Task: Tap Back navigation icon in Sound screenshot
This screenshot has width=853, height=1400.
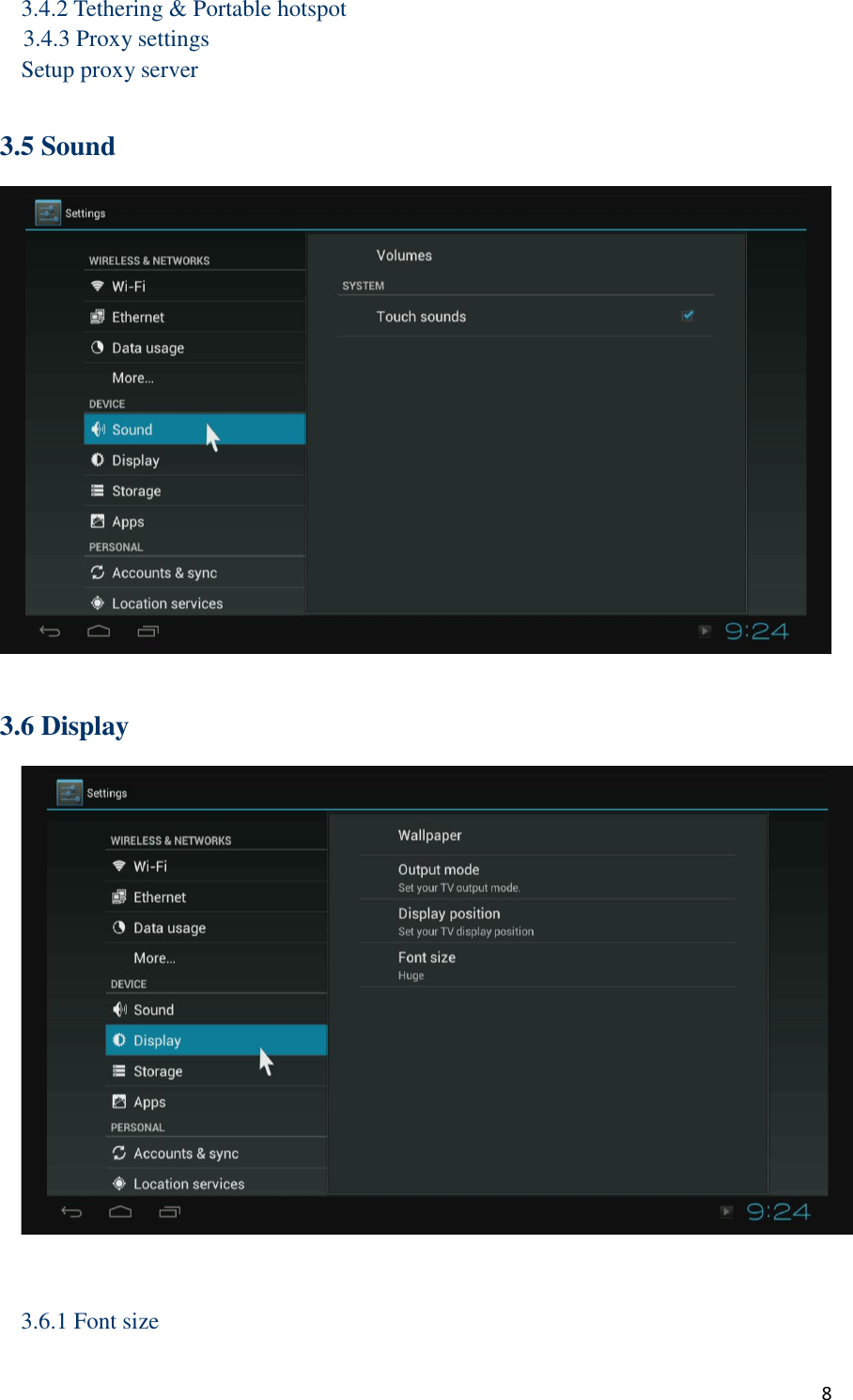Action: pyautogui.click(x=50, y=631)
